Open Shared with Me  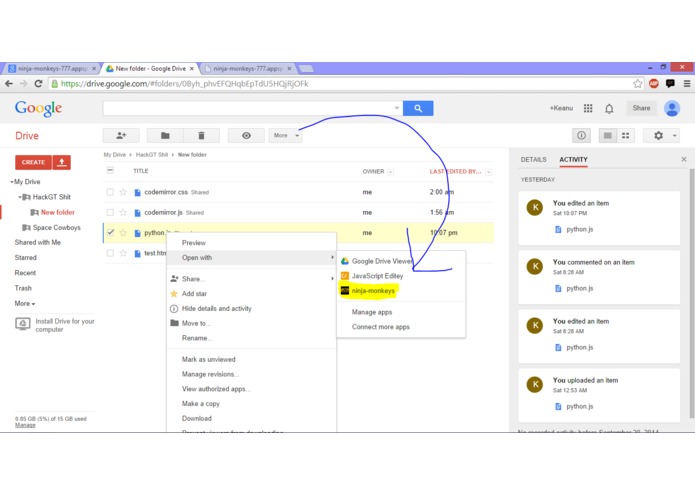[x=38, y=242]
